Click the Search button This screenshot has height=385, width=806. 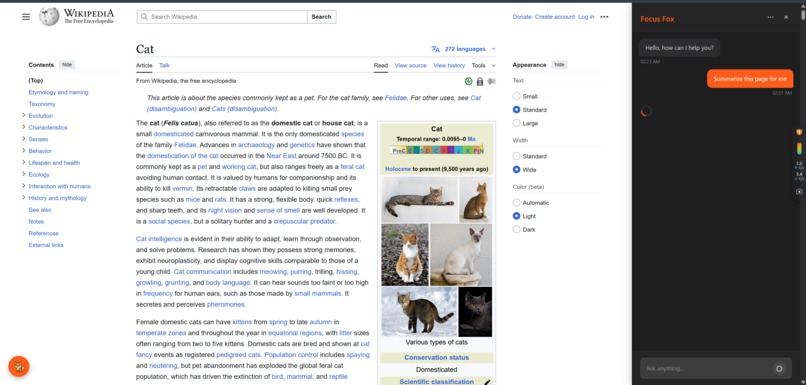[x=321, y=16]
